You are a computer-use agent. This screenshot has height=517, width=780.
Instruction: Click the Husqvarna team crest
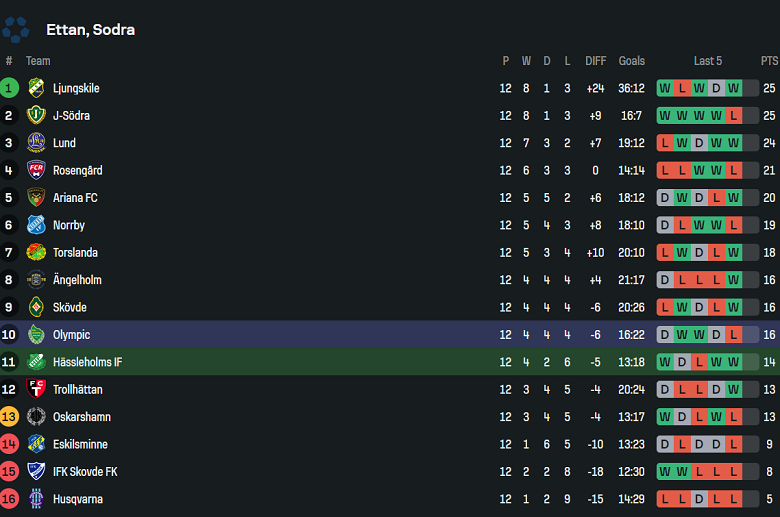37,499
